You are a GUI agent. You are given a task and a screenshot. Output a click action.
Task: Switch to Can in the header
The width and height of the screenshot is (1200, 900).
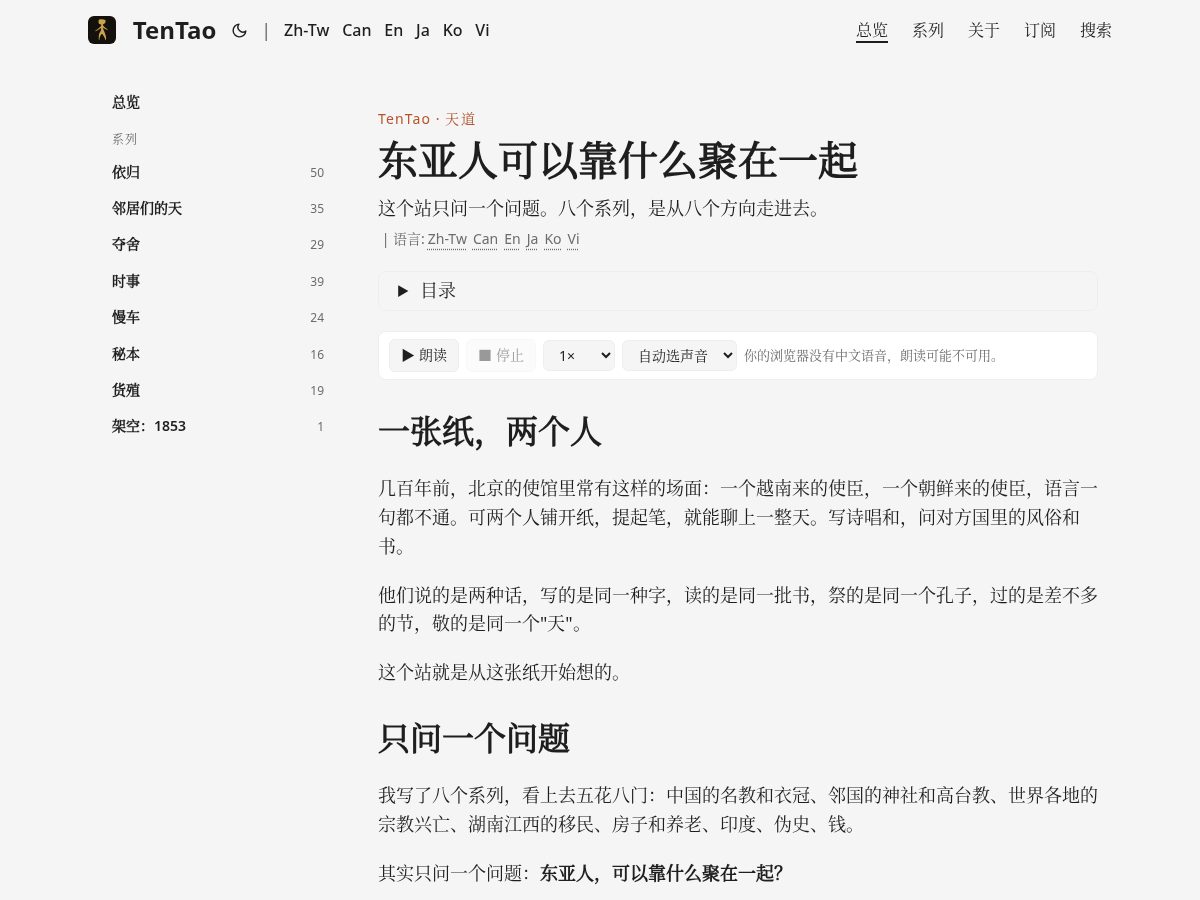tap(357, 30)
